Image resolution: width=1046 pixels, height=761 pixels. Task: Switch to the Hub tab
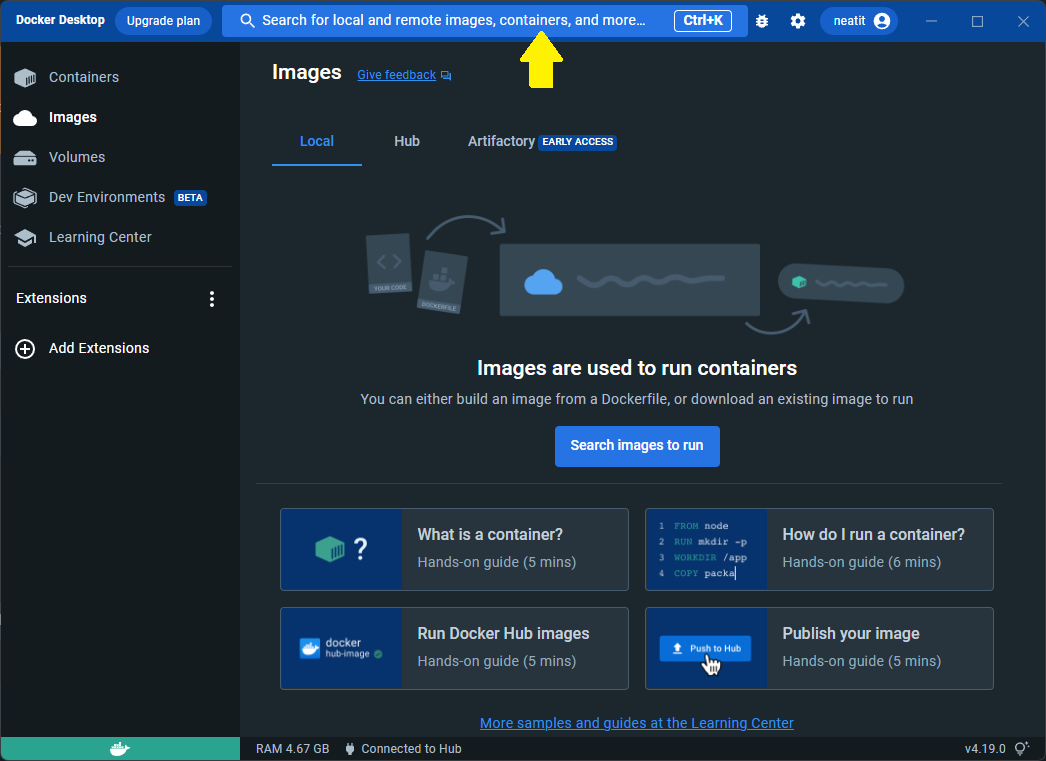tap(406, 141)
